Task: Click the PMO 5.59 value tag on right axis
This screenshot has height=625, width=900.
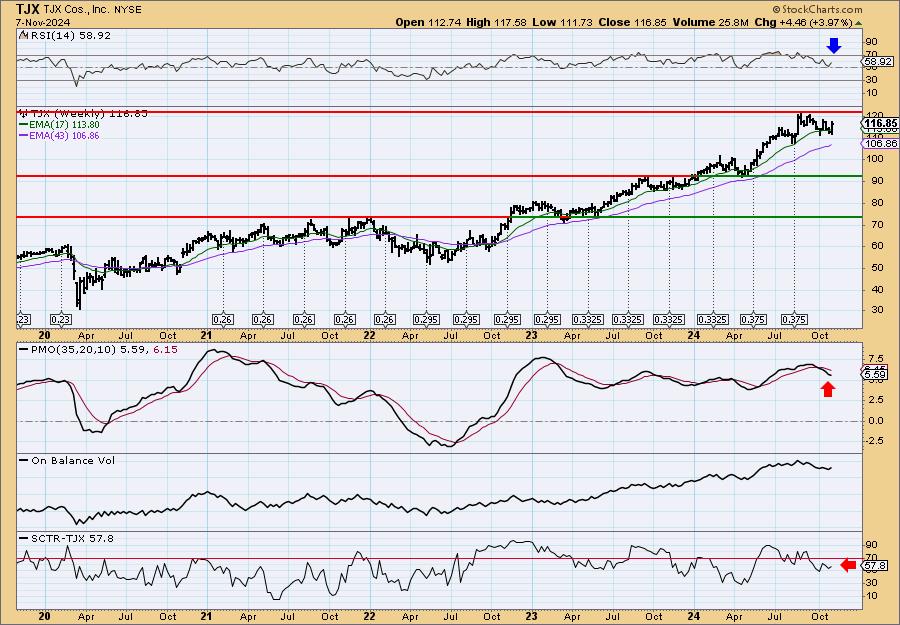Action: click(877, 374)
